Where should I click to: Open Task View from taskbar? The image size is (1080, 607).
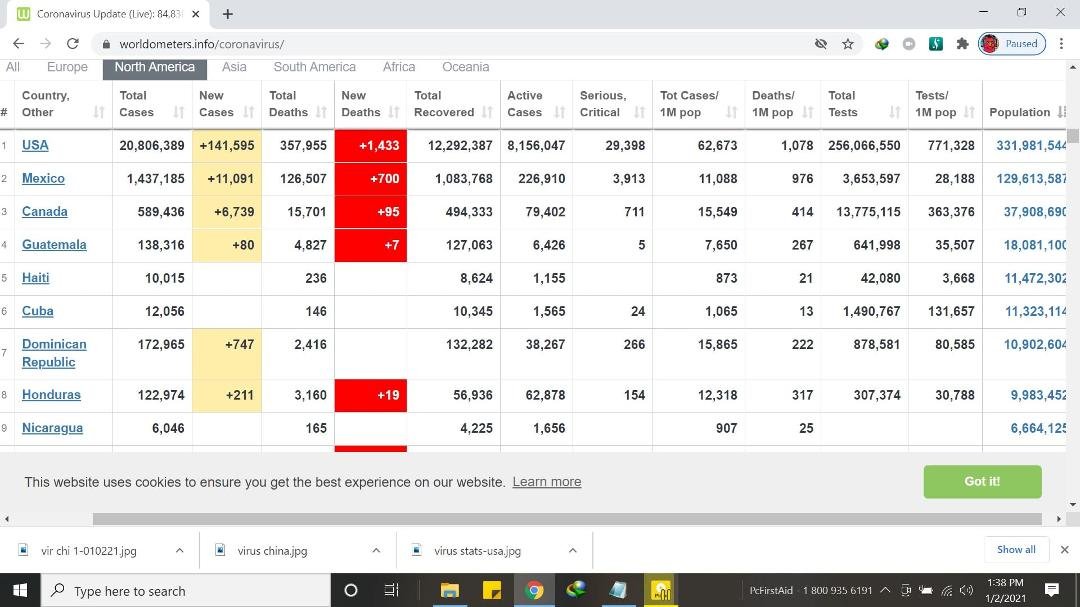391,590
